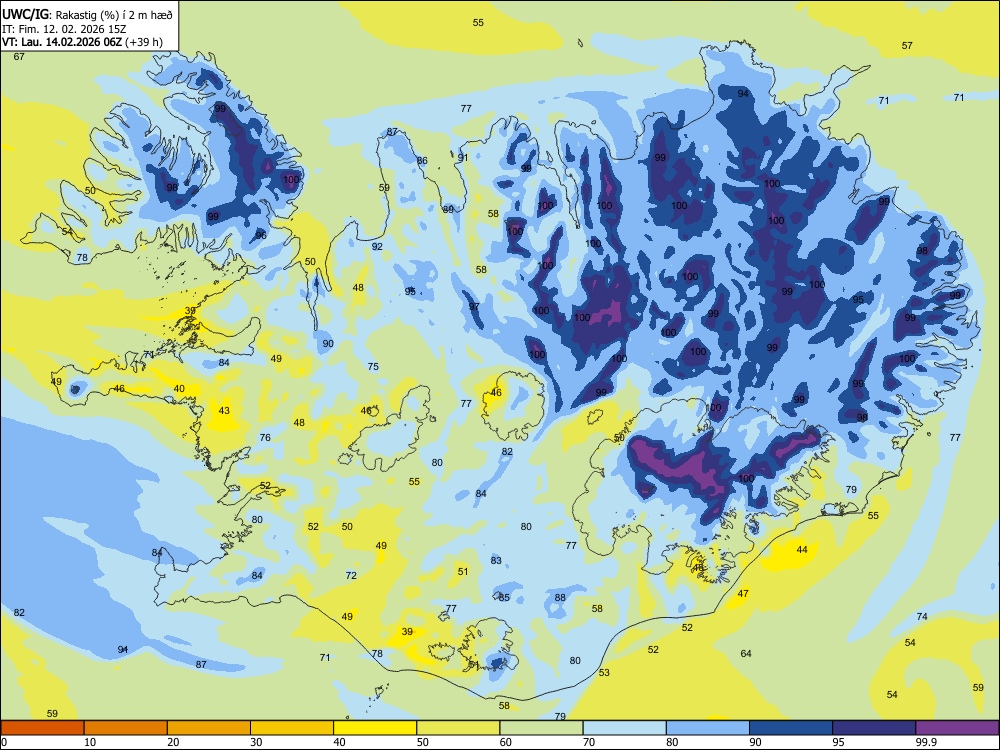Viewport: 1000px width, 750px height.
Task: Click the map value '91' on the peninsula
Action: pyautogui.click(x=463, y=158)
